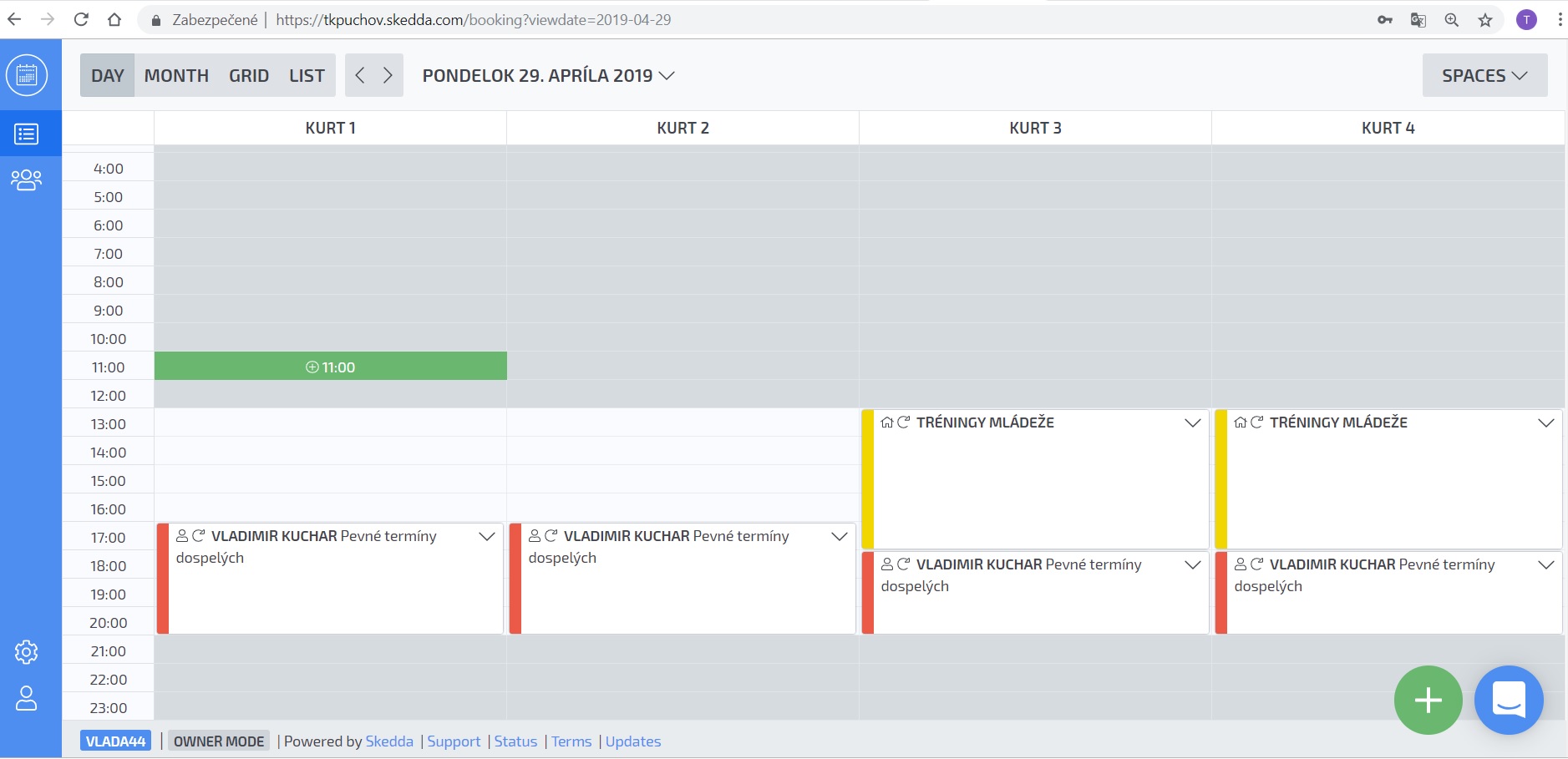Open the calendar scheduler icon in sidebar
Screen dimensions: 1568x759
(x=27, y=75)
